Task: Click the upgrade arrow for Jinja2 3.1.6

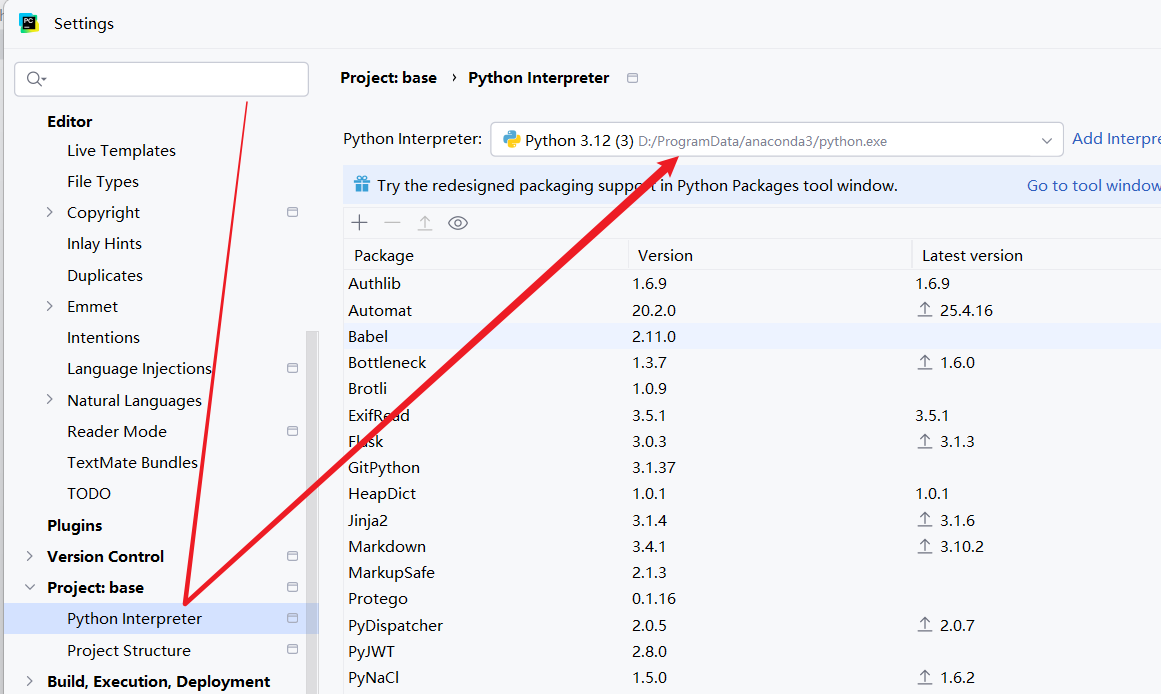Action: coord(925,520)
